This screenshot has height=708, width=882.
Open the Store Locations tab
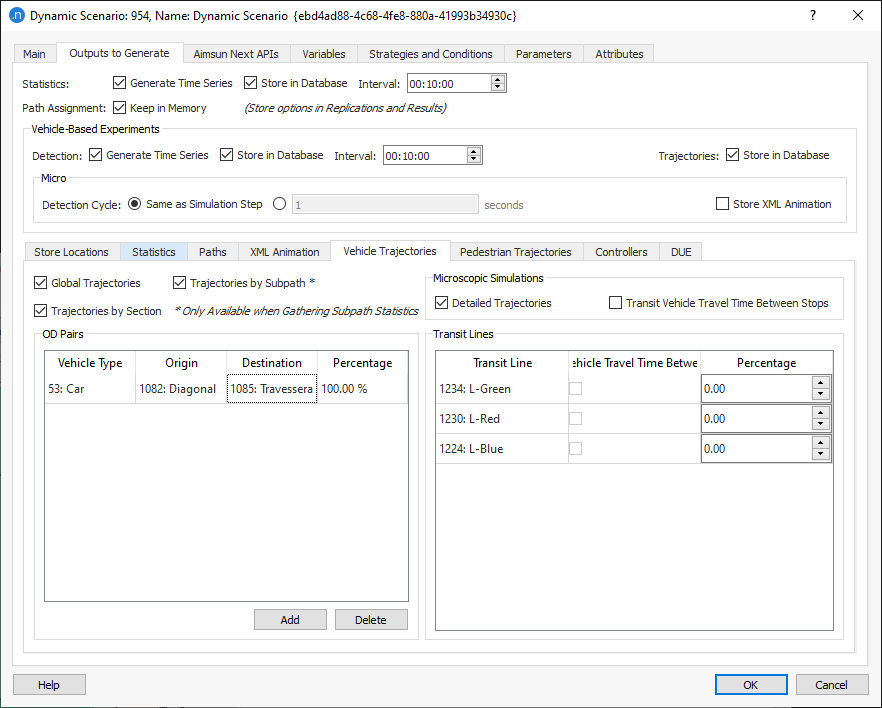click(x=71, y=251)
